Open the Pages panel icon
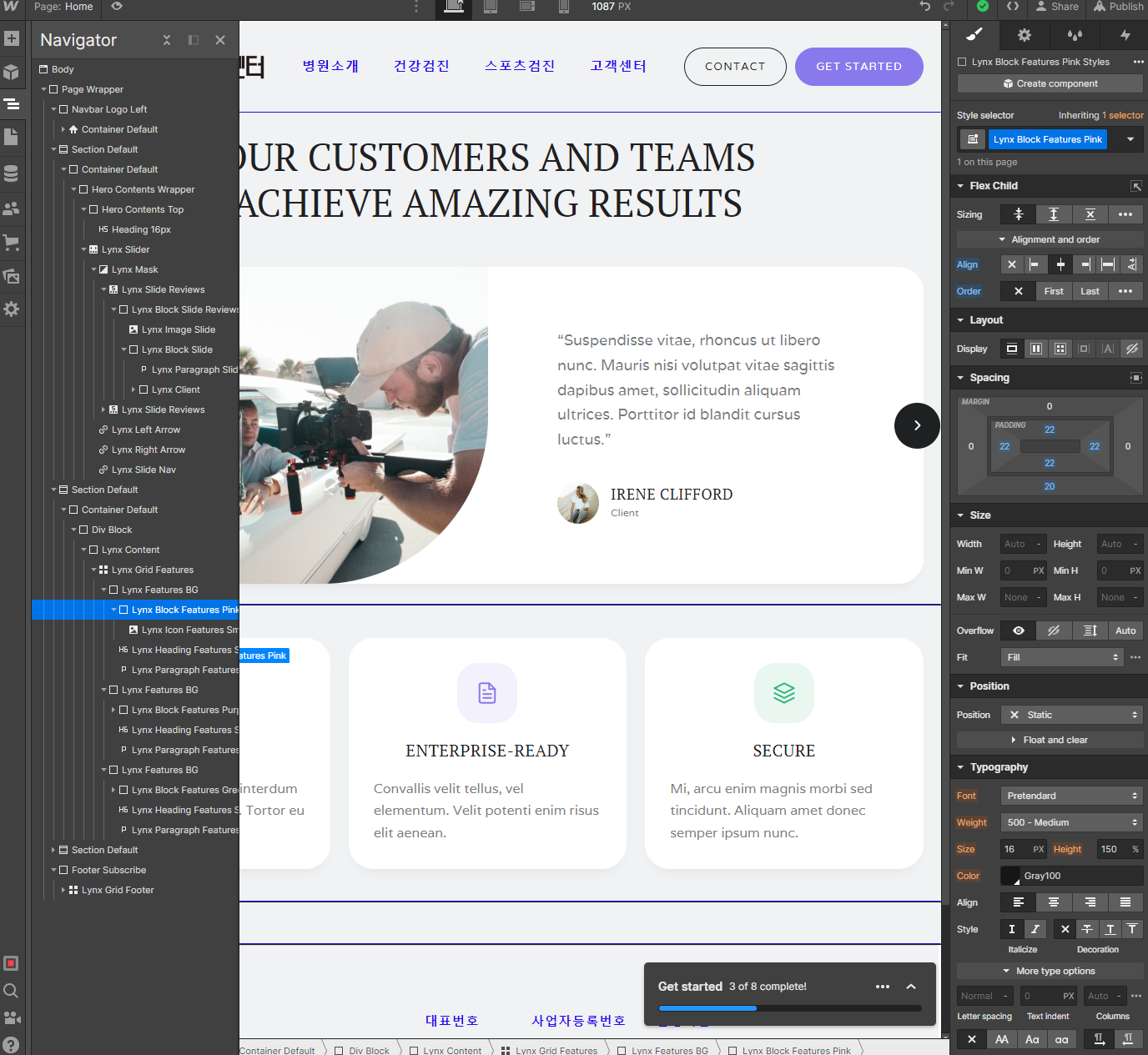This screenshot has width=1148, height=1055. [x=12, y=137]
